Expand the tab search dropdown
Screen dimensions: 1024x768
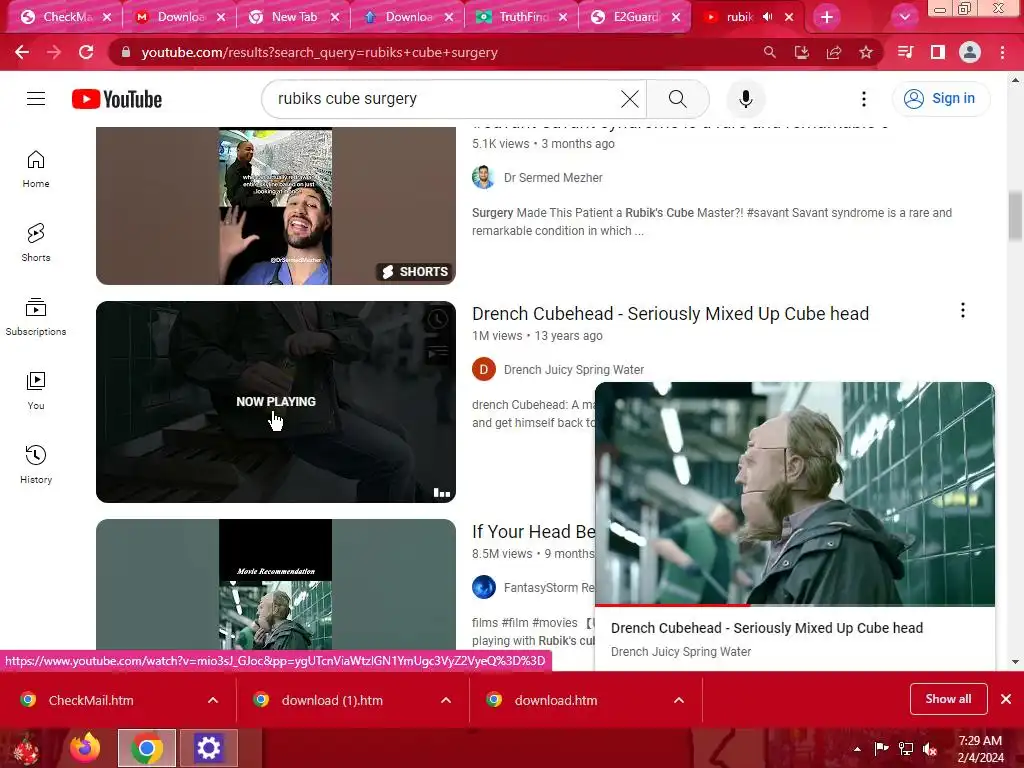point(904,17)
